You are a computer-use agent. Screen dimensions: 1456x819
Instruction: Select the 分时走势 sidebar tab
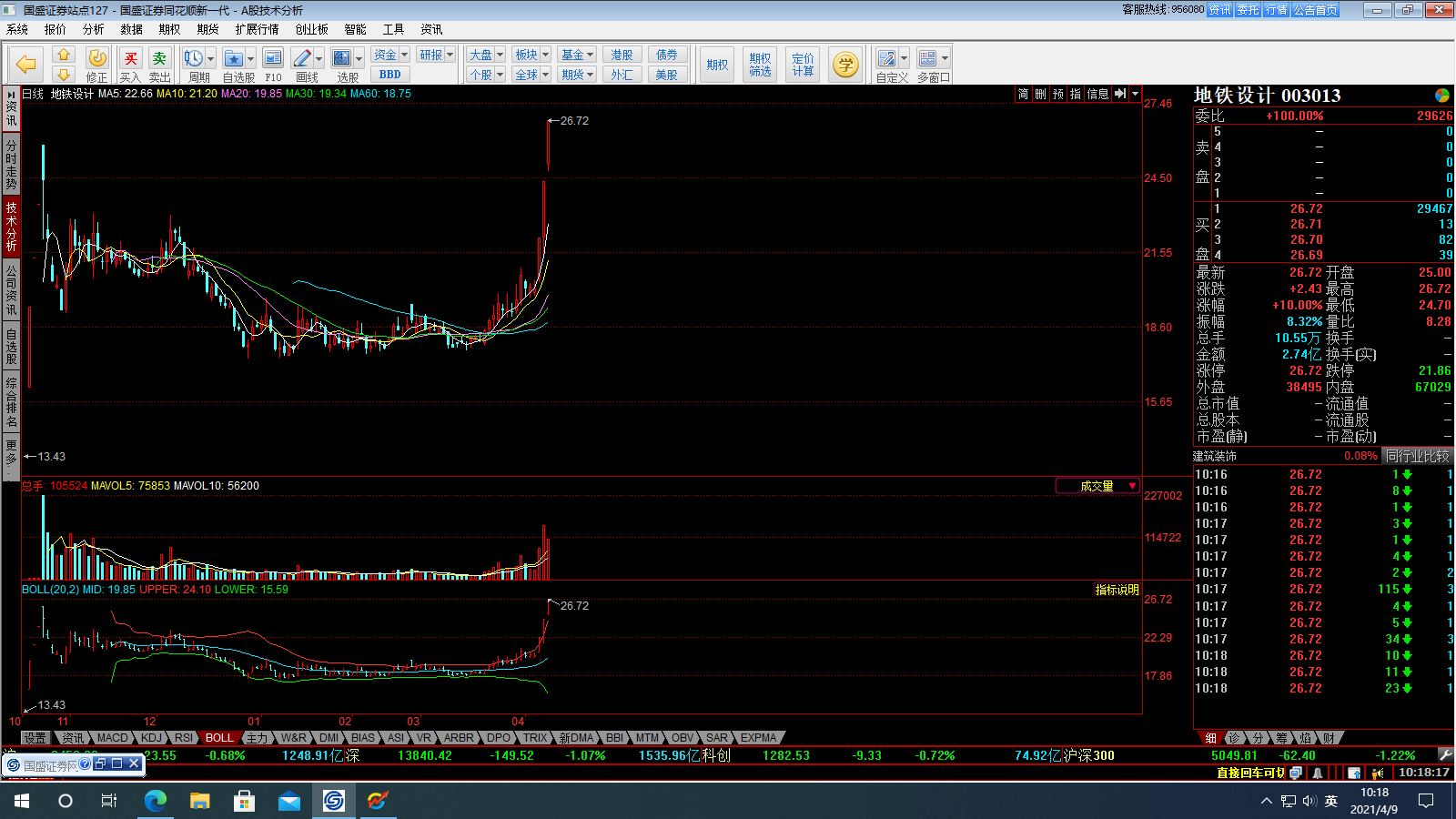coord(11,164)
